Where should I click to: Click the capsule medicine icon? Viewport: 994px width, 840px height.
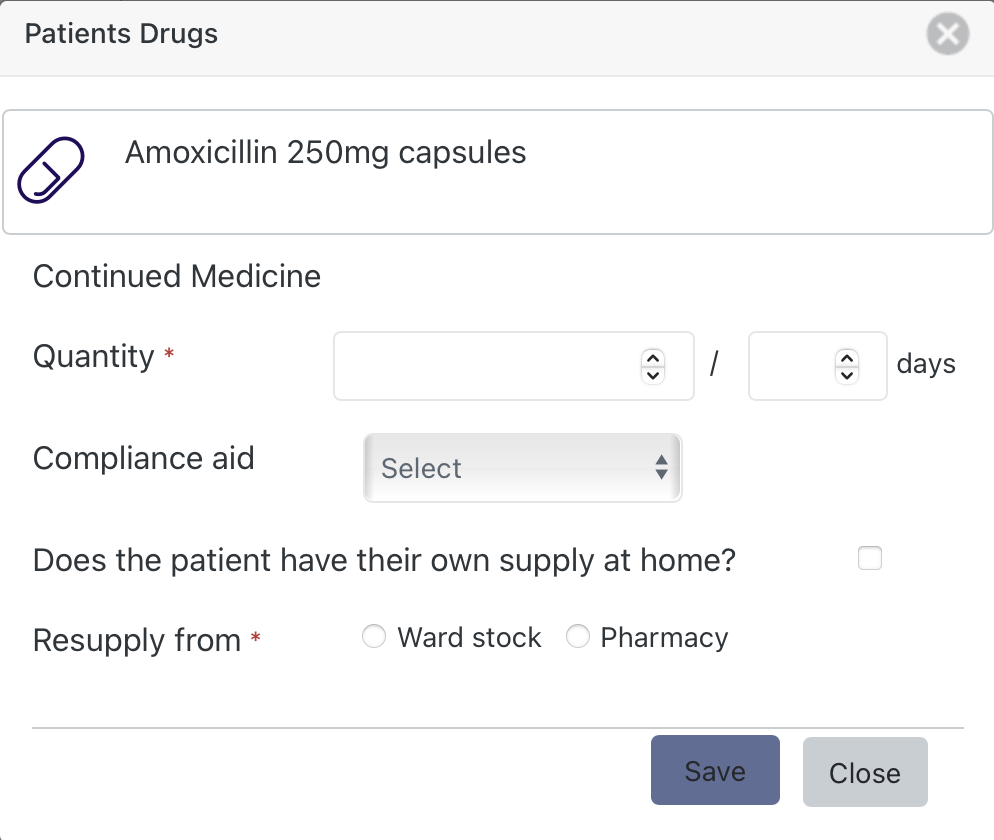click(x=50, y=169)
